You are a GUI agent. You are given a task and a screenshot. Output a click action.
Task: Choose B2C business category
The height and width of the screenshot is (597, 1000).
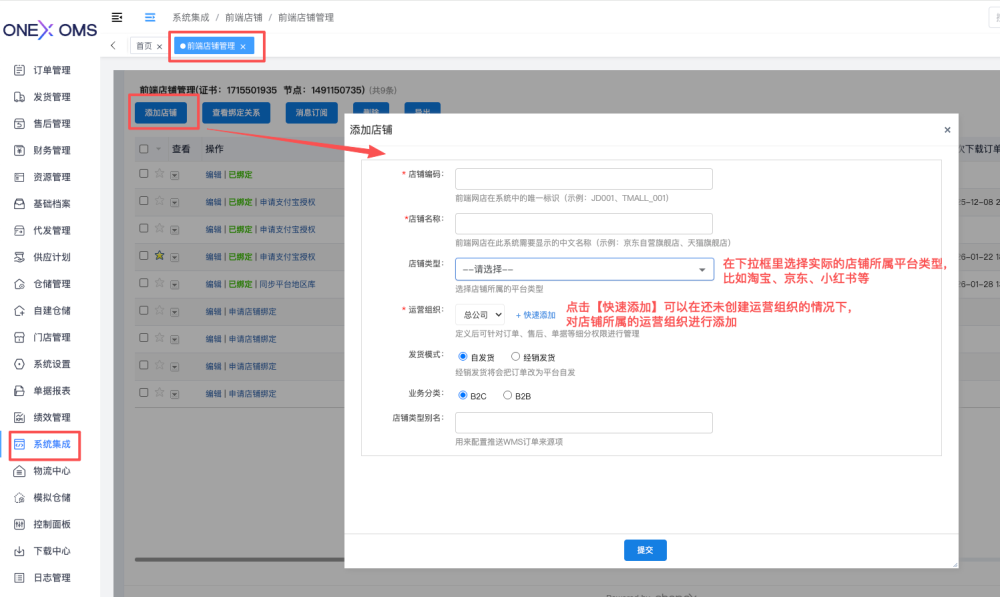point(463,395)
